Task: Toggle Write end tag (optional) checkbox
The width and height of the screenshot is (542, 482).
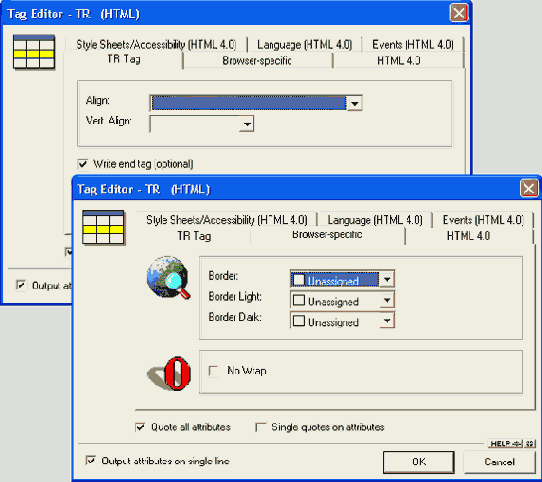Action: (83, 164)
